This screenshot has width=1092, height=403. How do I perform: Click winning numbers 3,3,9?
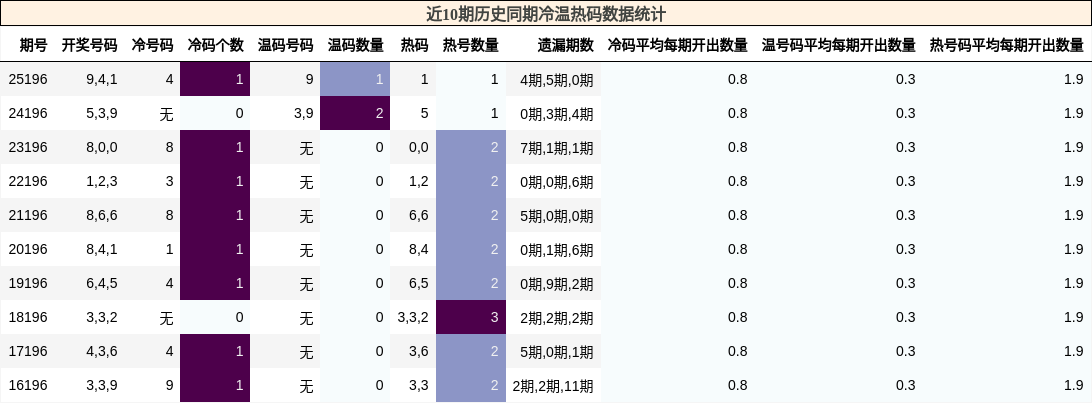point(102,386)
